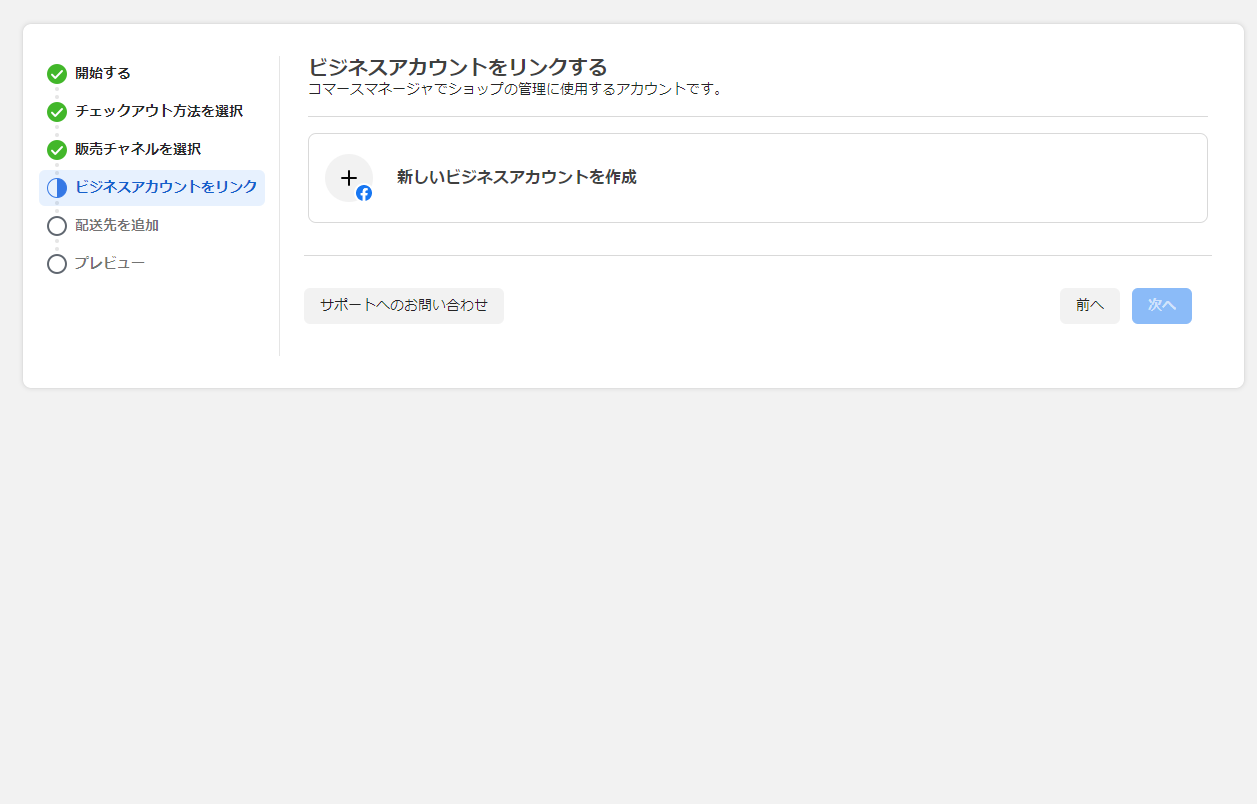
Task: Click the checkmark icon for チェックアウト方法を選択
Action: 57,112
